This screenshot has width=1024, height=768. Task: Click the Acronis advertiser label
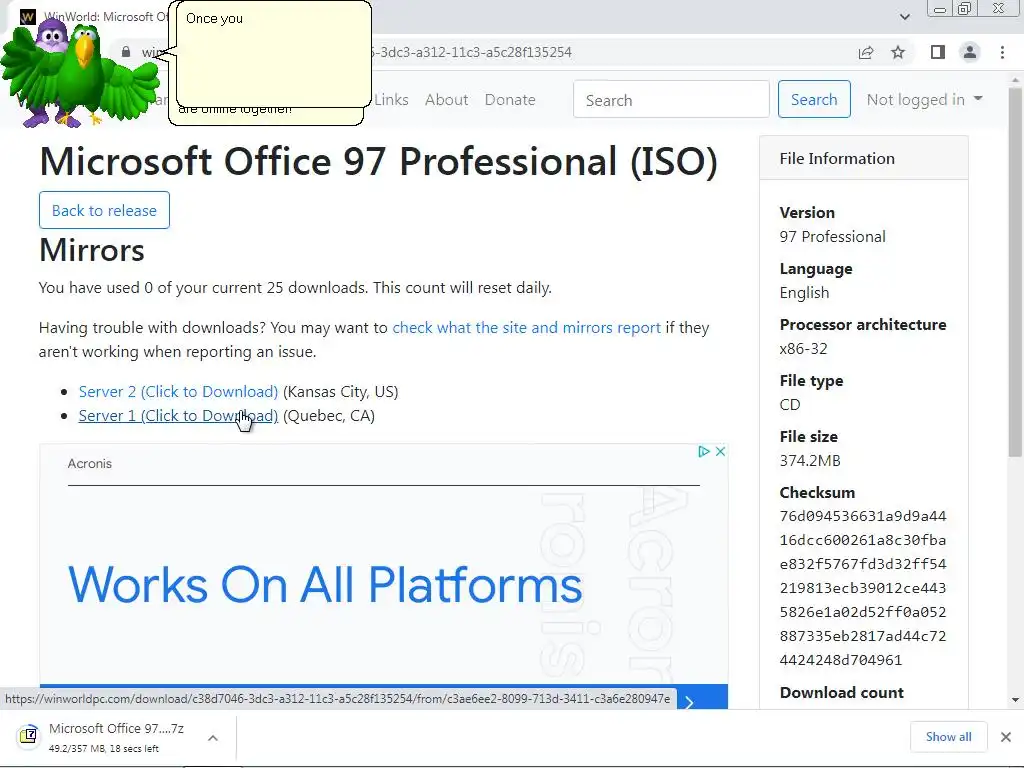click(89, 464)
